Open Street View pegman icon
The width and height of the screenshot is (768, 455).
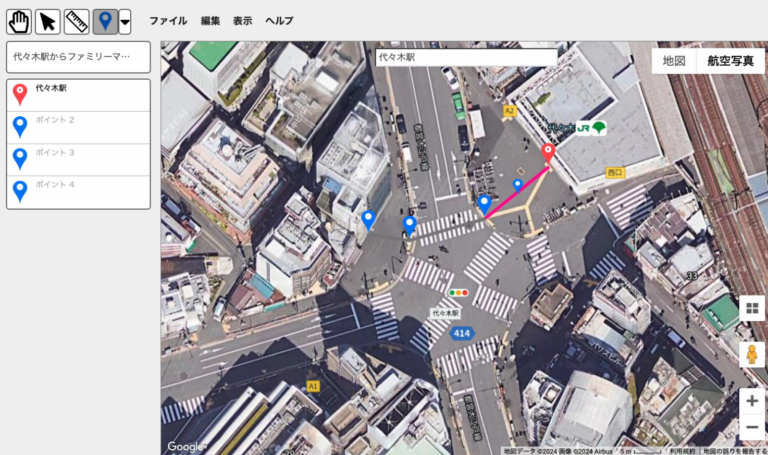(752, 354)
